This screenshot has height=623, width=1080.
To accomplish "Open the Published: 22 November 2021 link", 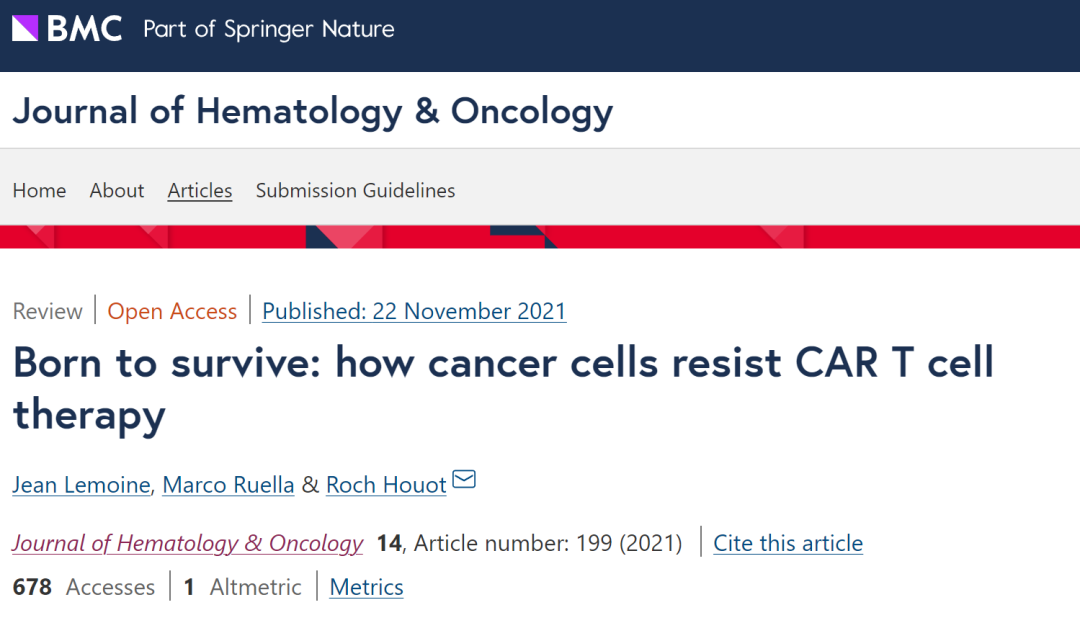I will [414, 311].
